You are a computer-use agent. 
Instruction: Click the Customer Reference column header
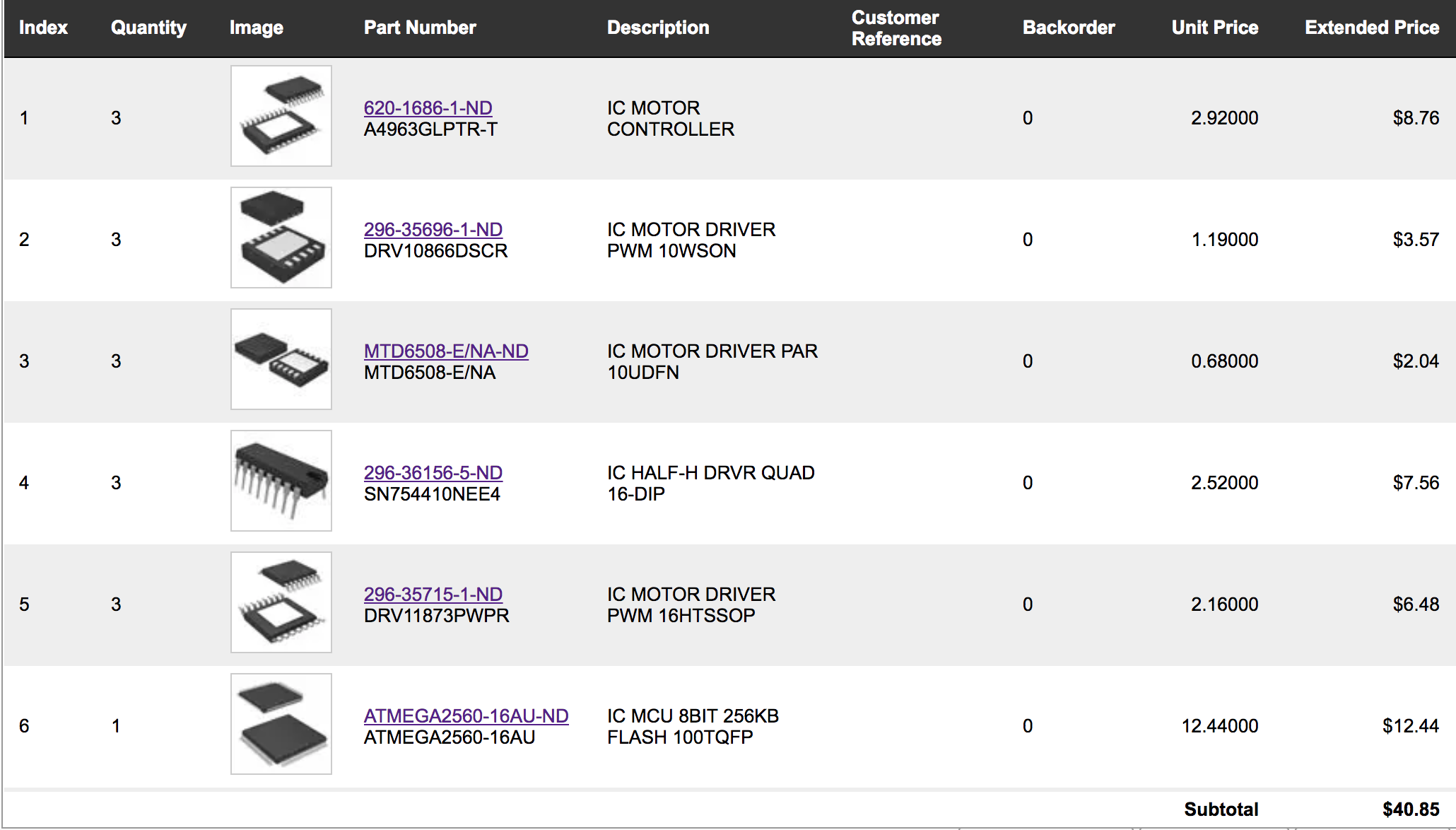tap(896, 28)
